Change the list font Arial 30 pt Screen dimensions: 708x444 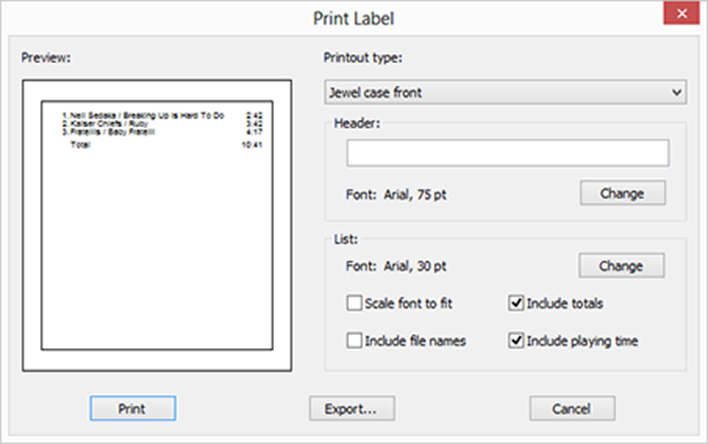click(621, 266)
